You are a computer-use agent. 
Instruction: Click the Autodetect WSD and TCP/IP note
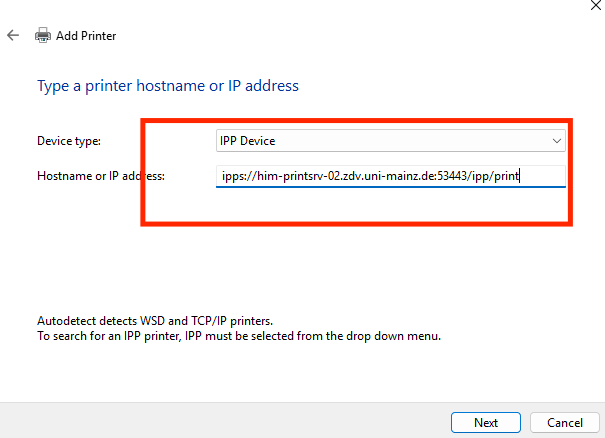tap(153, 321)
